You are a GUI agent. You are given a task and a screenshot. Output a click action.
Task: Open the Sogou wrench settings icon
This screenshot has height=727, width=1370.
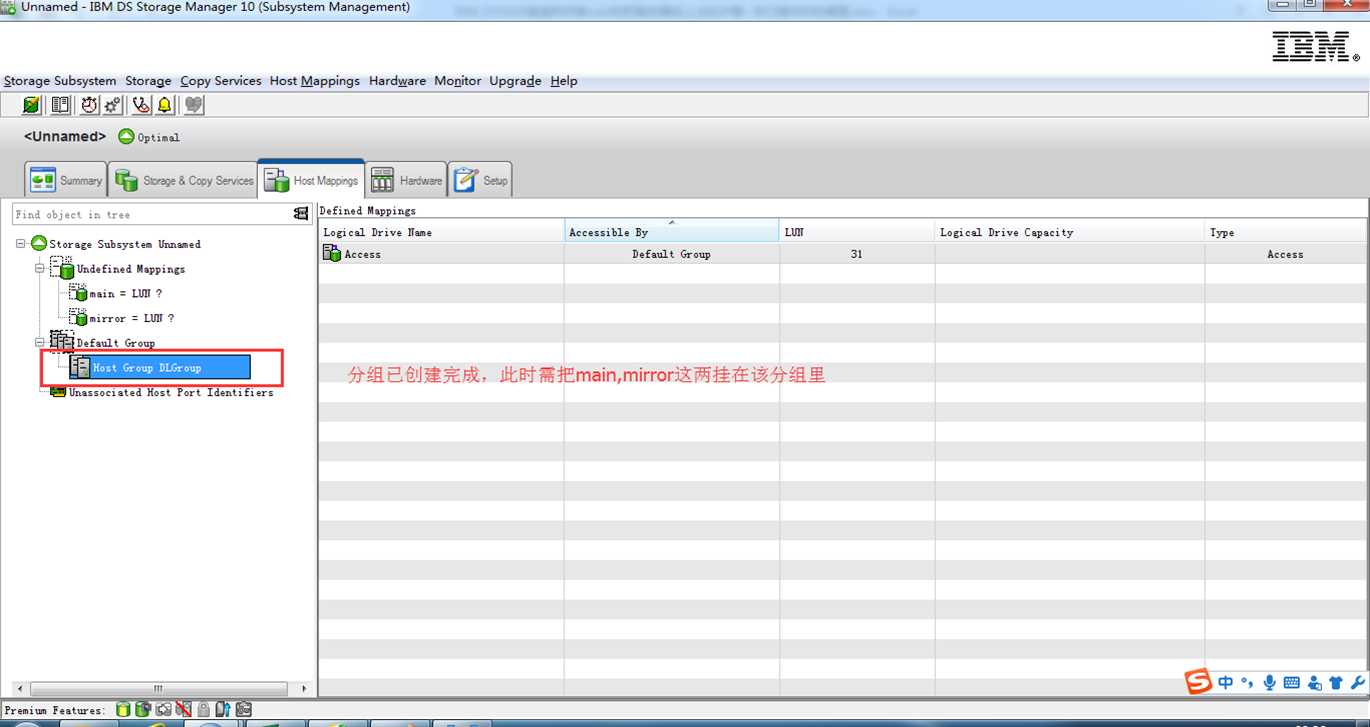tap(1357, 683)
